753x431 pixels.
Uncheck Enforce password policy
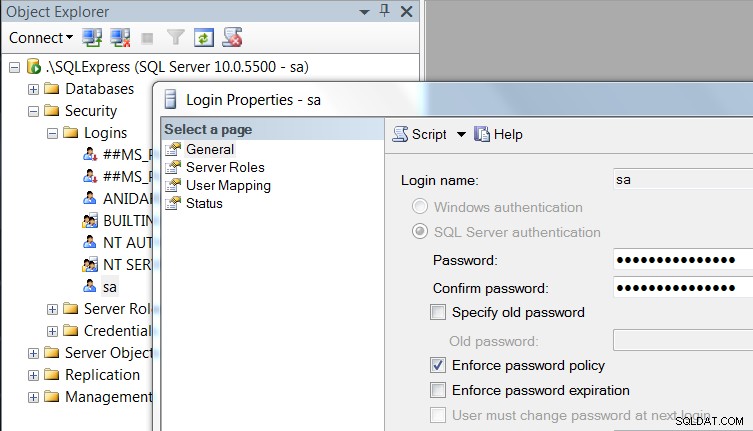(437, 365)
